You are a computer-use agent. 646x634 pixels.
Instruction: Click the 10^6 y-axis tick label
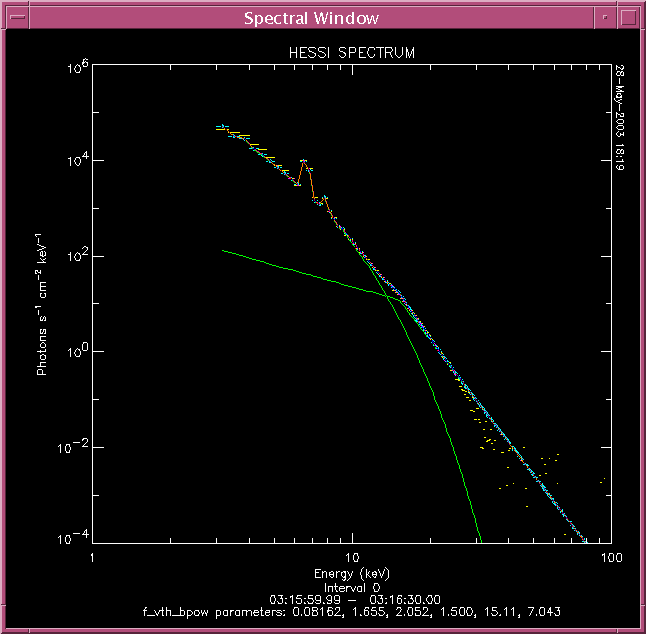click(77, 67)
